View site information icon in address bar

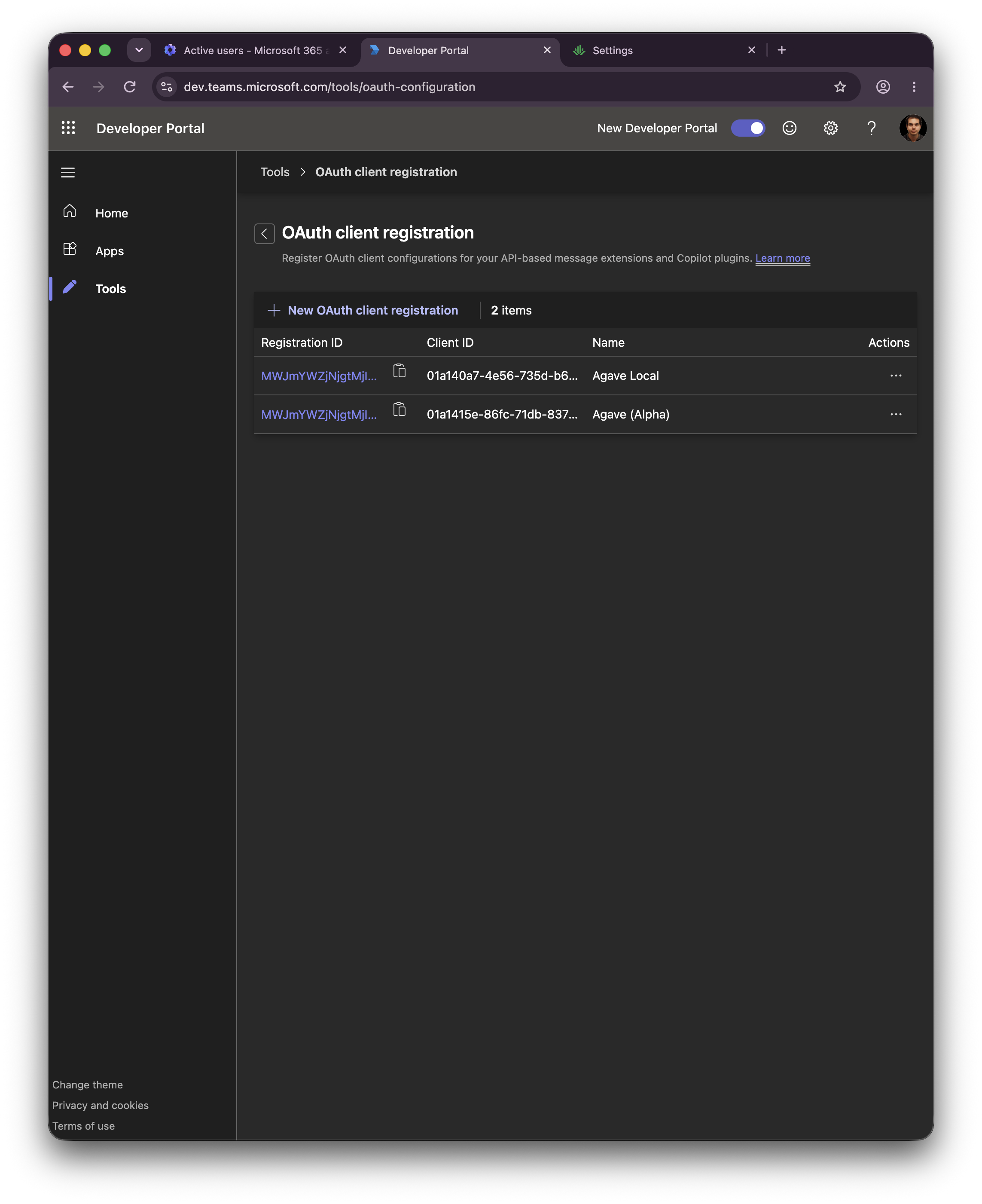(167, 86)
